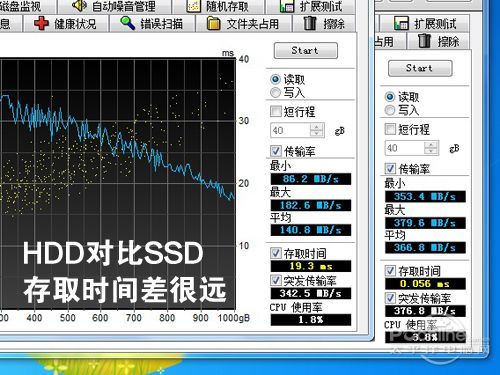The width and height of the screenshot is (500, 375).
Task: Uncheck 传输率 checkbox in left window
Action: 276,151
